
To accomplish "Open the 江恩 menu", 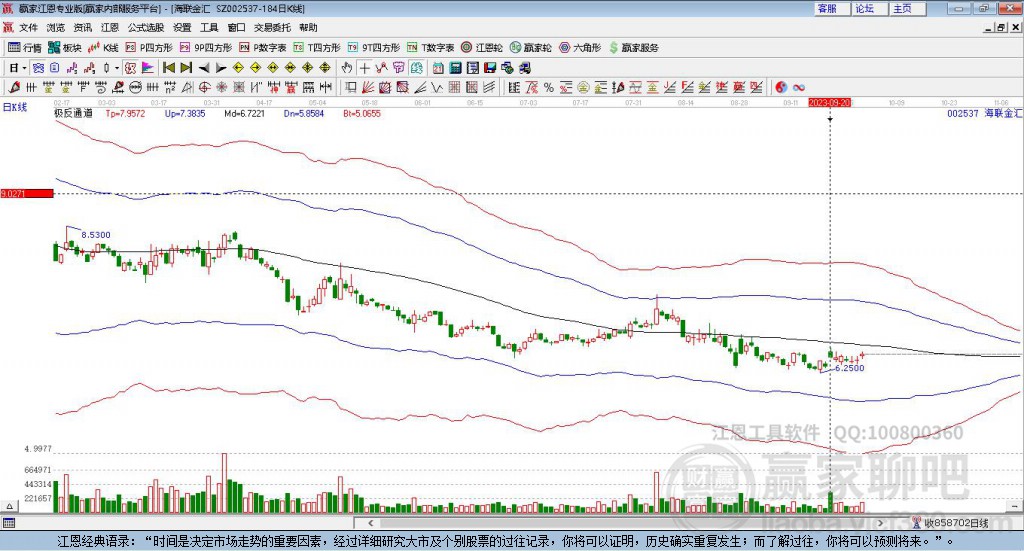I will point(110,27).
